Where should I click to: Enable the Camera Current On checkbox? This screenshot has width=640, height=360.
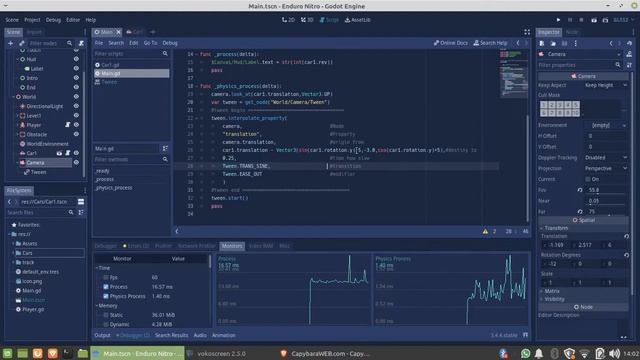[588, 179]
